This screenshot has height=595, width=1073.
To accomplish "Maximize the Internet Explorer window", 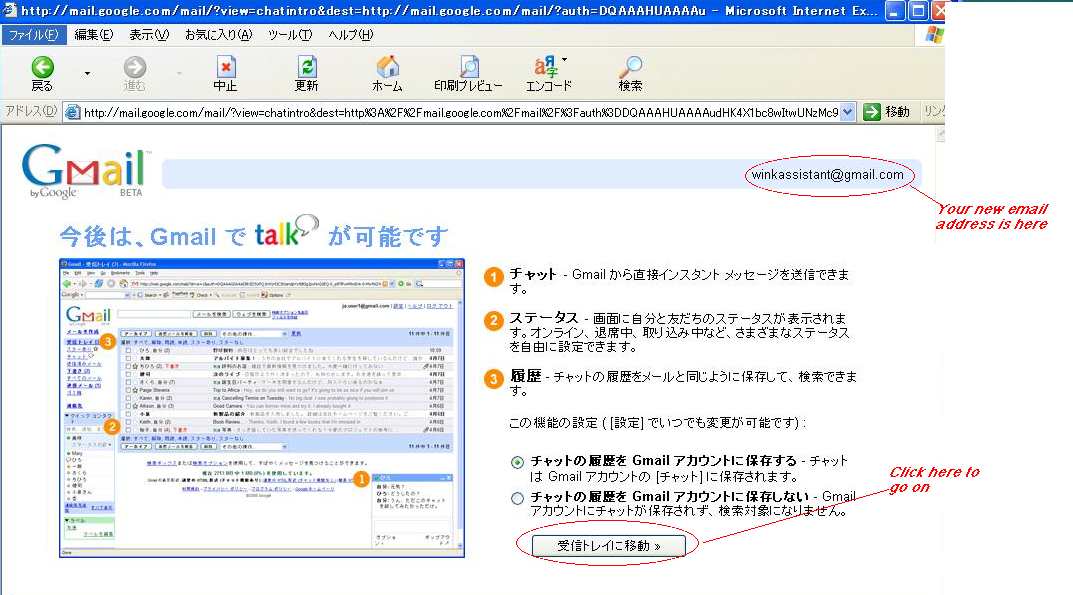I will (918, 10).
